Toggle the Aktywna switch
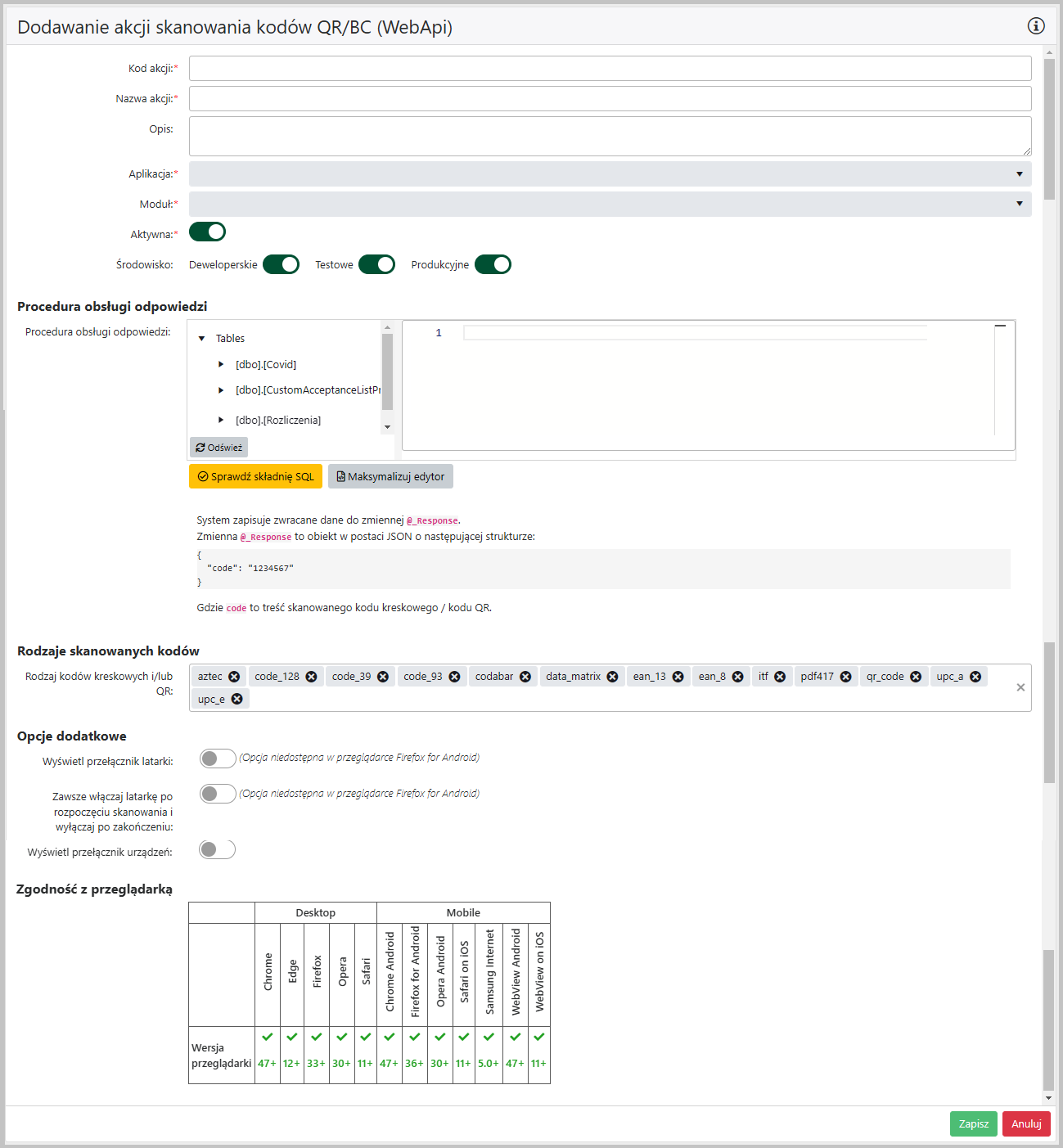 pyautogui.click(x=207, y=232)
